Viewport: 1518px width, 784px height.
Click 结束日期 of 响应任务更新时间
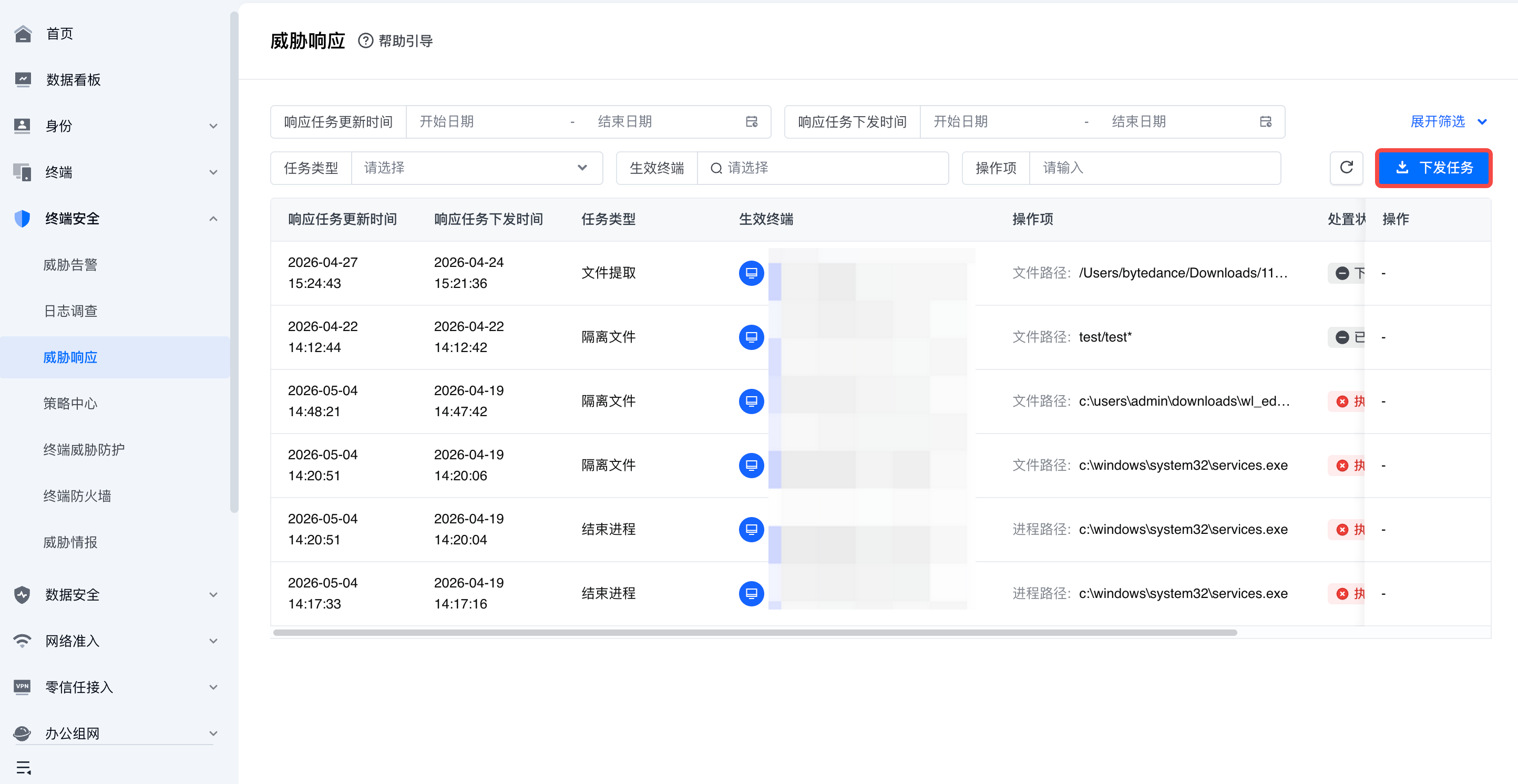pos(624,122)
